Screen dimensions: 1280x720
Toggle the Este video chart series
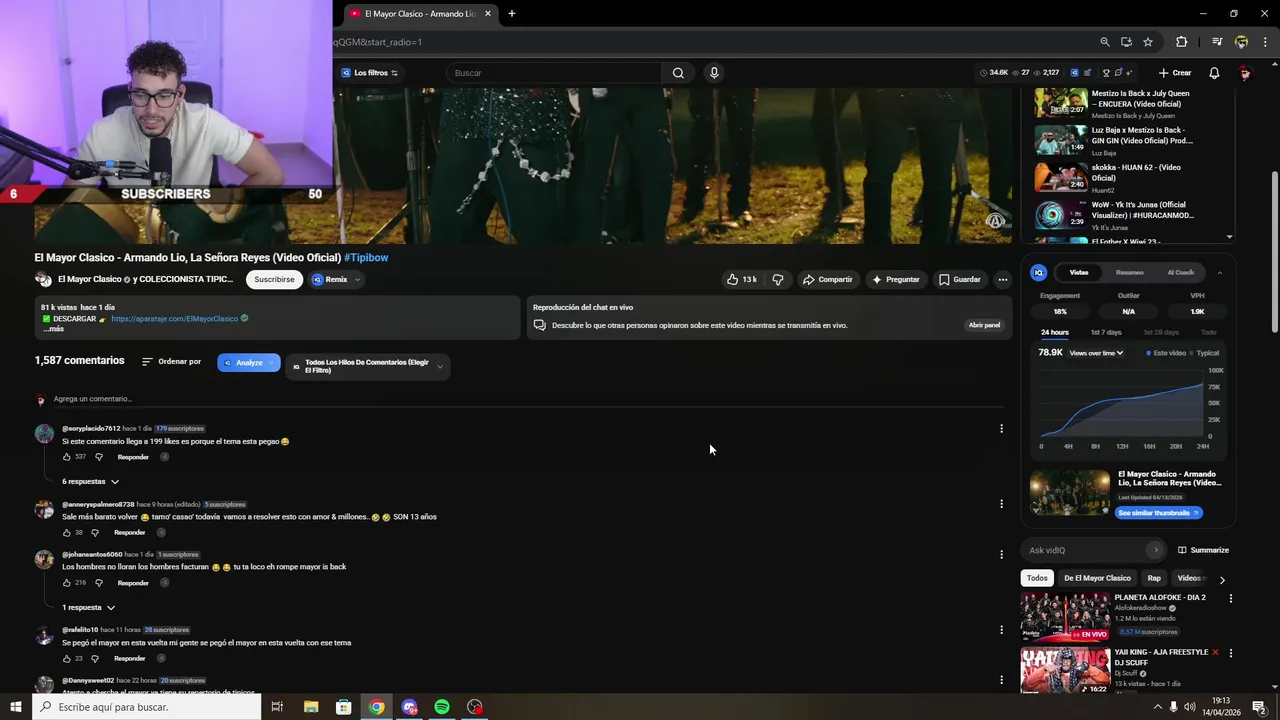point(1166,353)
